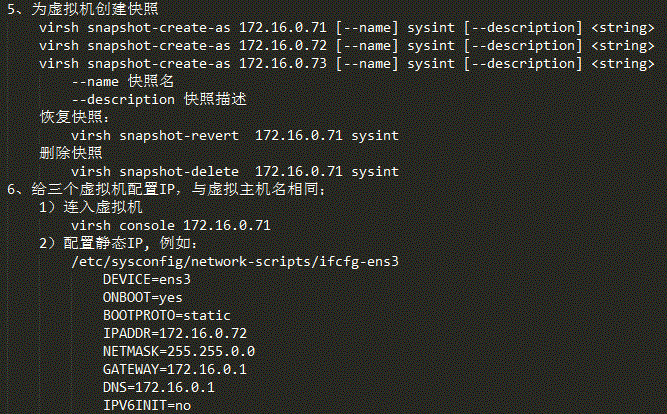Click the heading '6、给三个虚拟机配置IP'
This screenshot has width=667, height=414.
167,189
